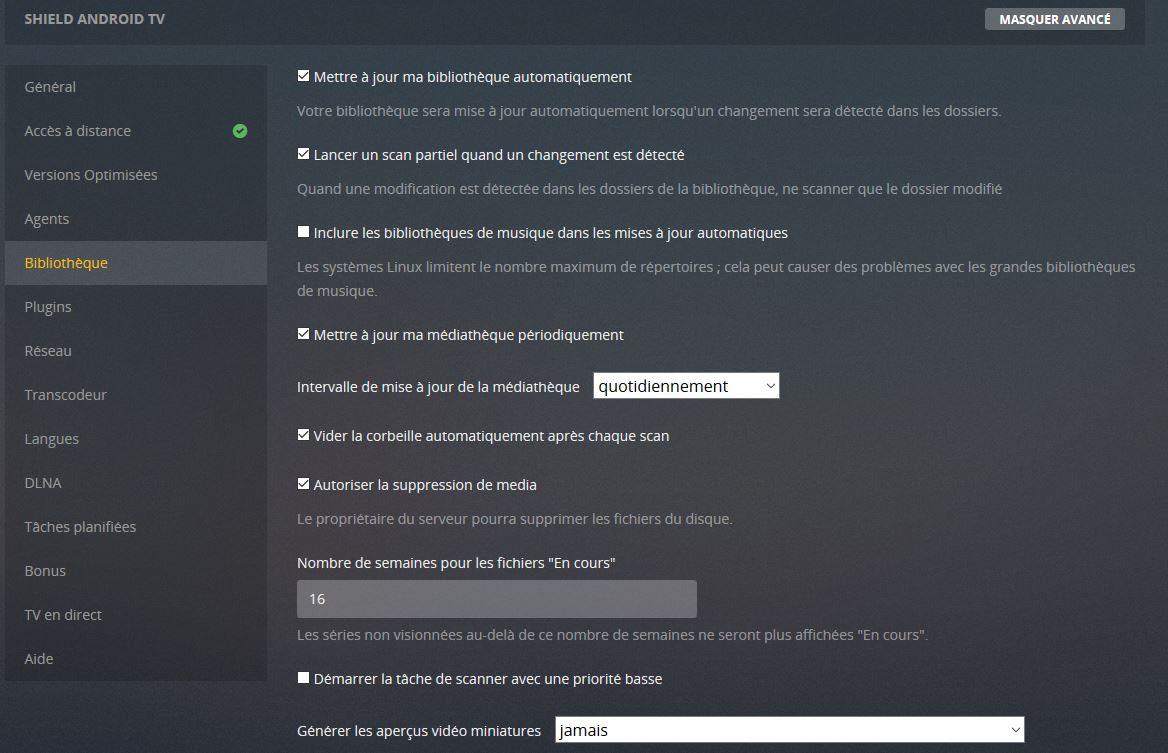Enable Démarrer la tâche de scanner priorité basse

tap(303, 678)
